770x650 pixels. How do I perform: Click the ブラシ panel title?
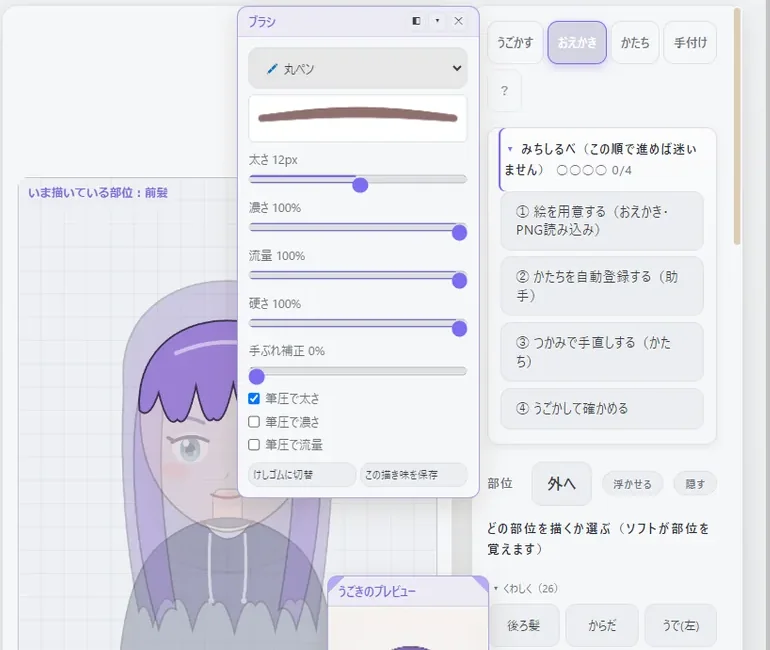tap(262, 22)
